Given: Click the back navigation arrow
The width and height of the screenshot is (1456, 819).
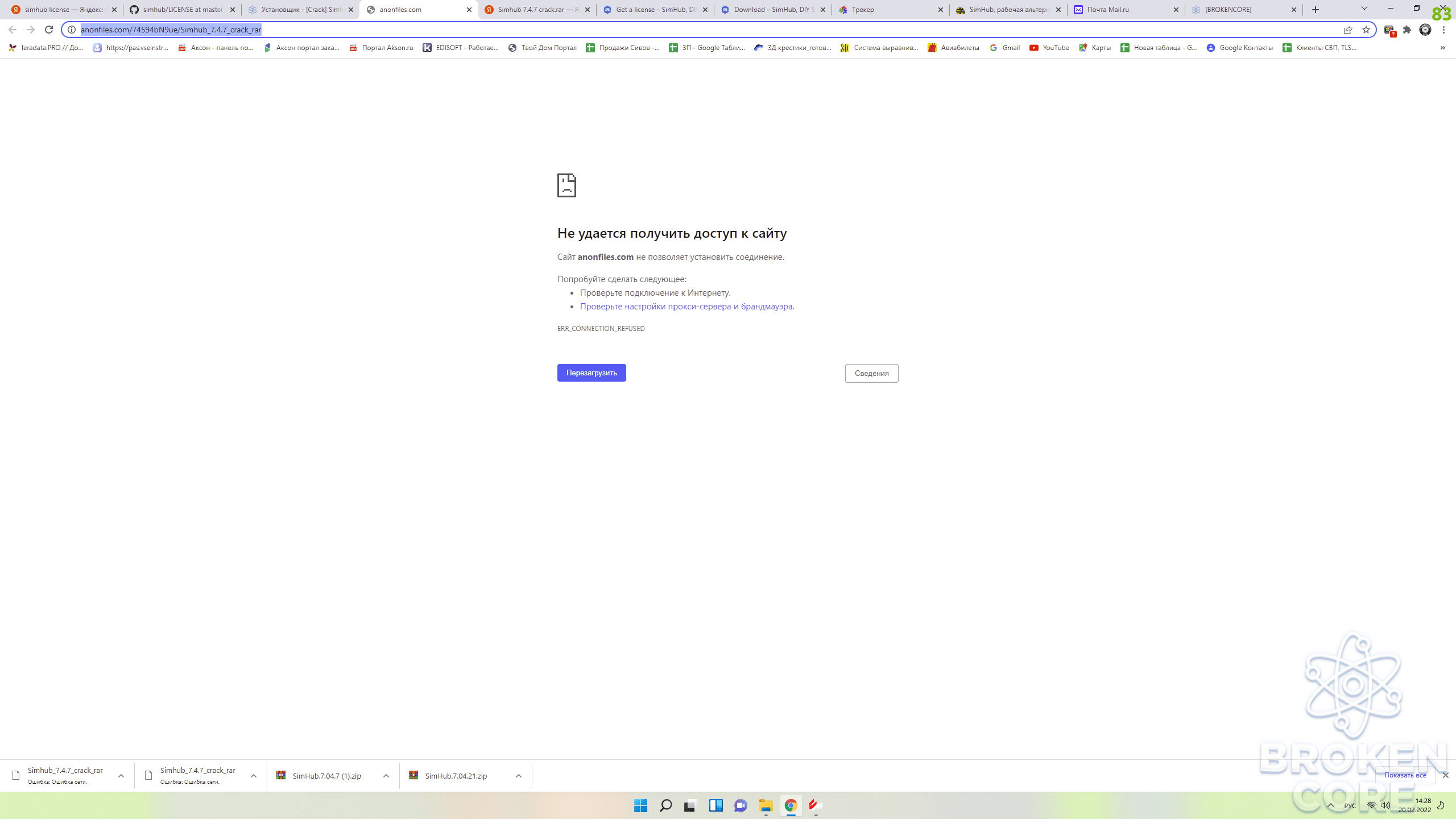Looking at the screenshot, I should pyautogui.click(x=13, y=30).
